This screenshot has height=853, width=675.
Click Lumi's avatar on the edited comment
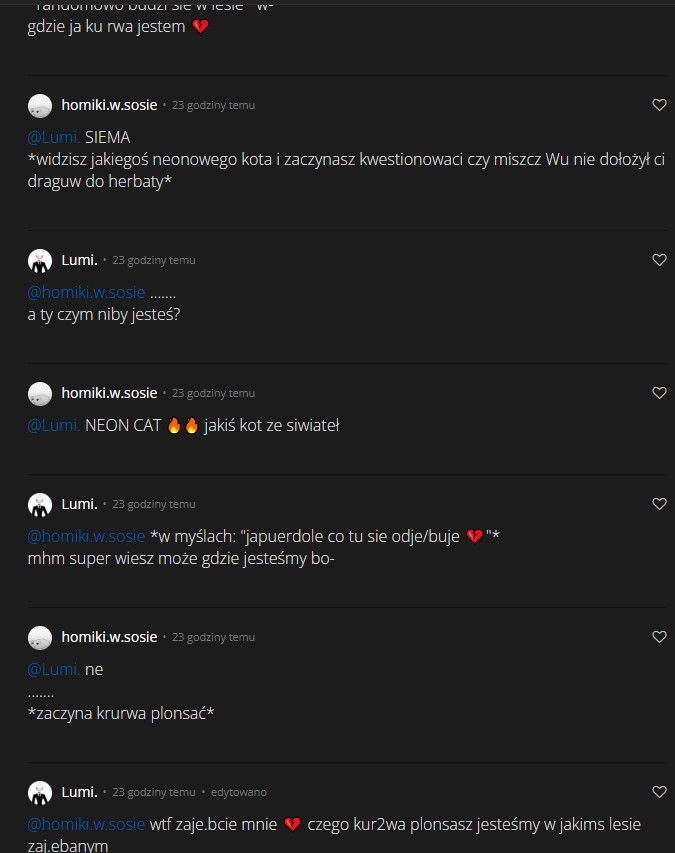coord(40,793)
